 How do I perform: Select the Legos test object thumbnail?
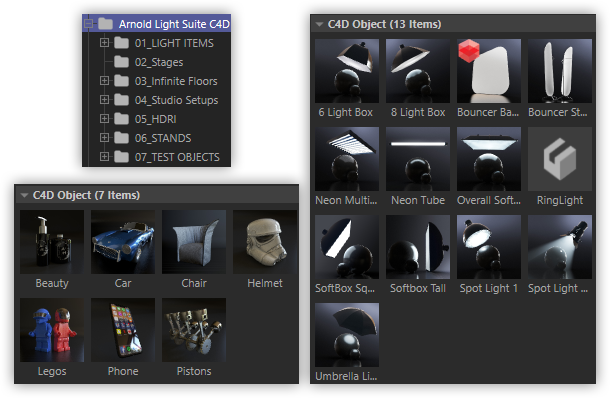click(52, 330)
